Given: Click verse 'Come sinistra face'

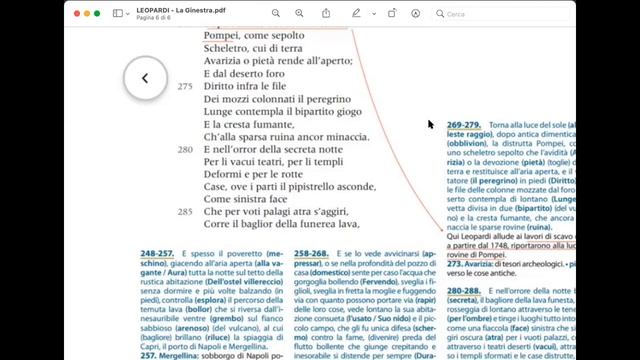Looking at the screenshot, I should click(245, 199).
